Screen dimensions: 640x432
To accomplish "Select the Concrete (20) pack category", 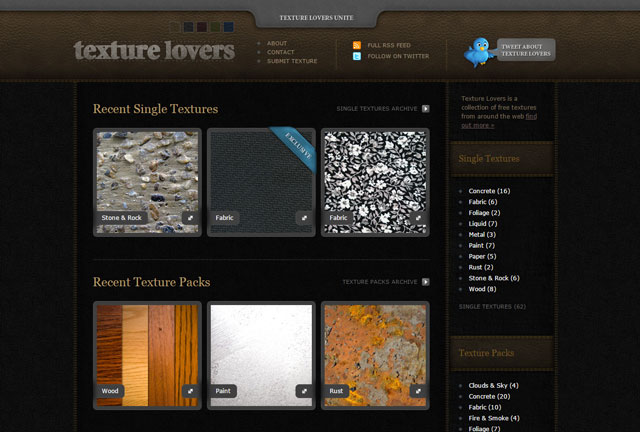I will coord(489,396).
